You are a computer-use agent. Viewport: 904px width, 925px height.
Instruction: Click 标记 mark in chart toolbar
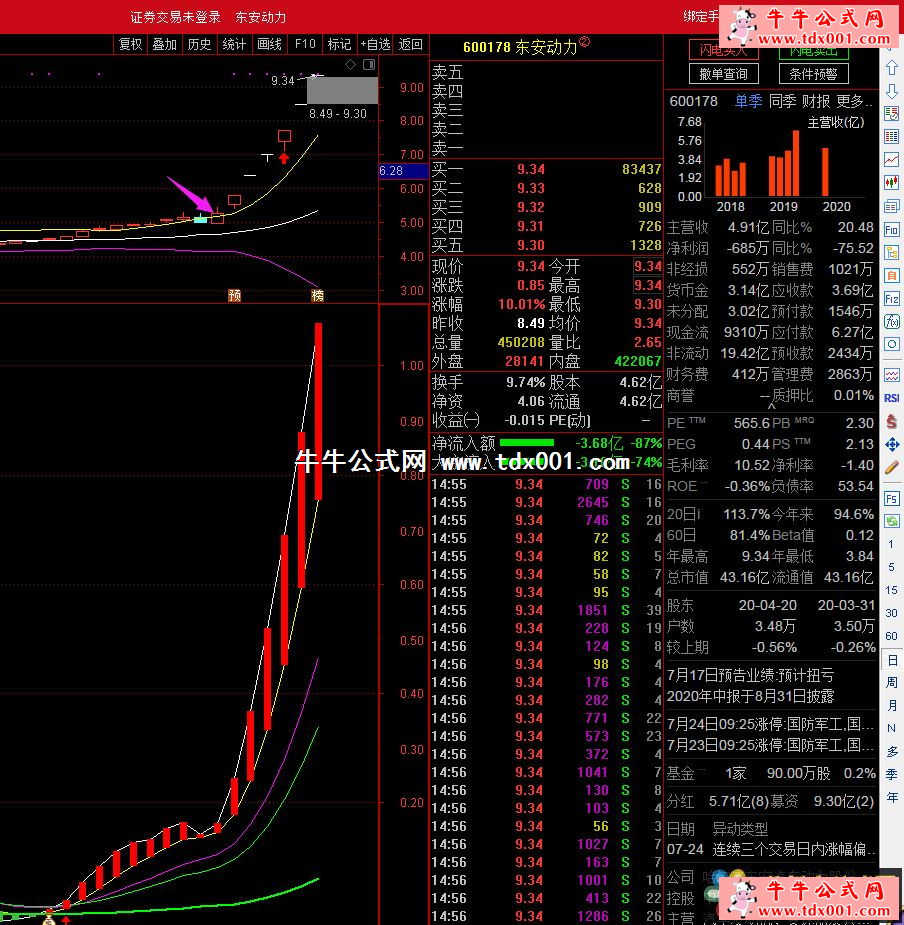pyautogui.click(x=339, y=44)
